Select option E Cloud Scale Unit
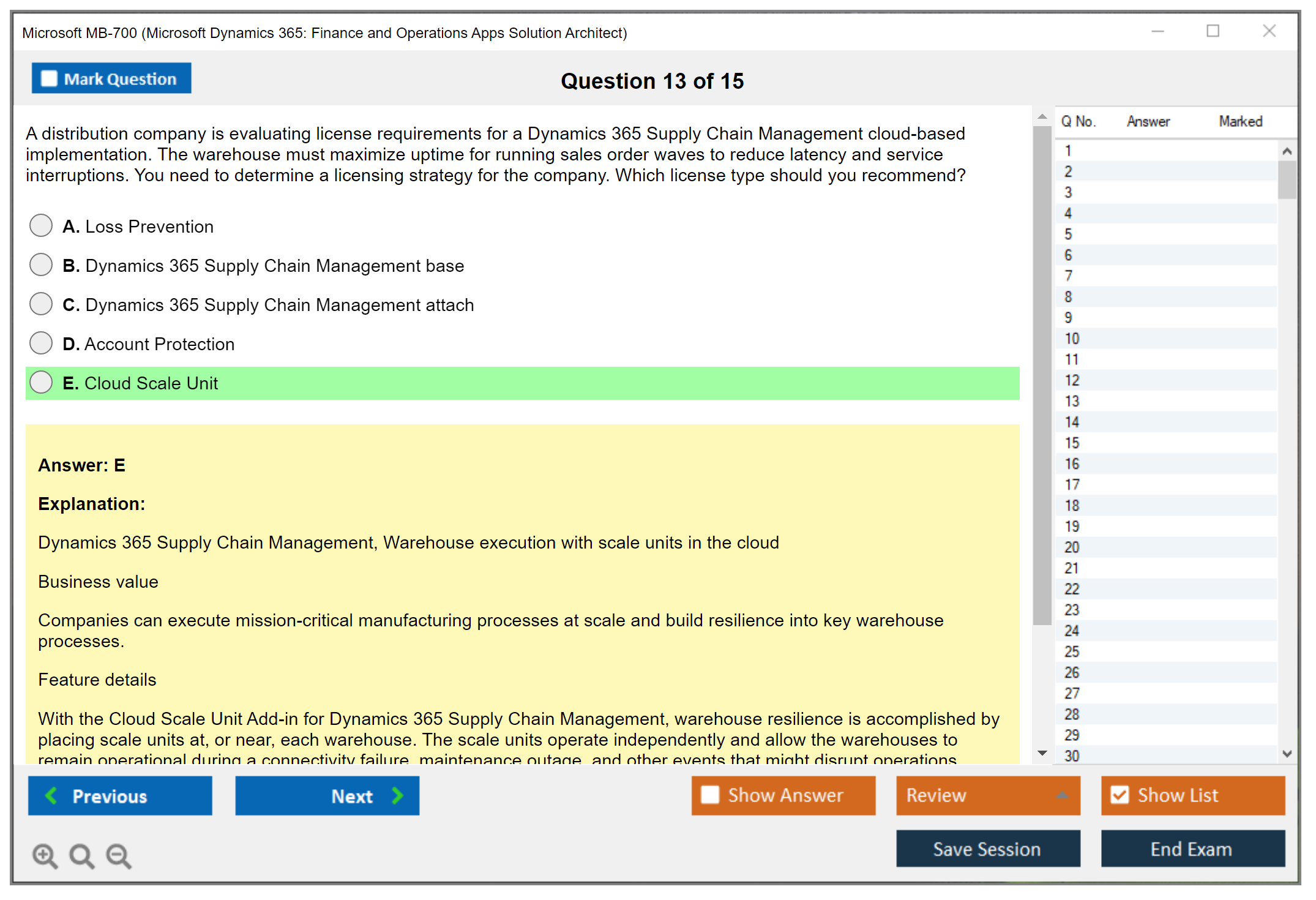1316x900 pixels. (x=41, y=382)
